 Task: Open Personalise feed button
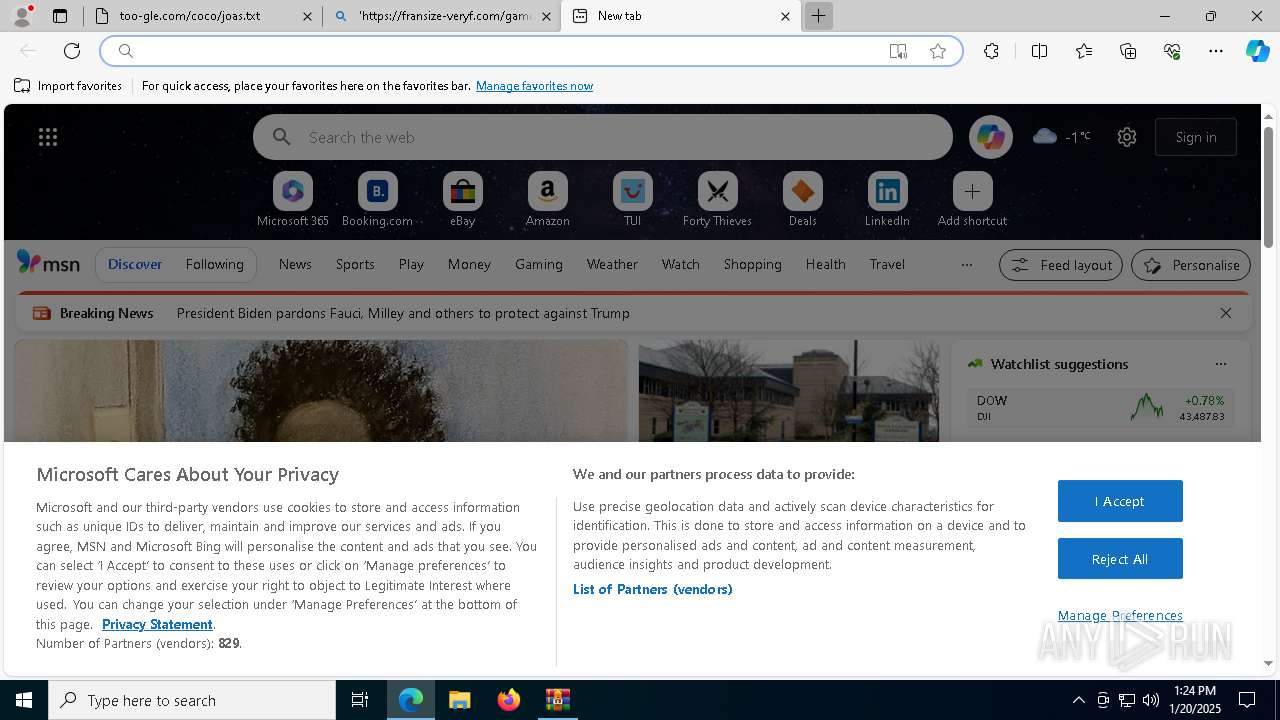pos(1191,265)
